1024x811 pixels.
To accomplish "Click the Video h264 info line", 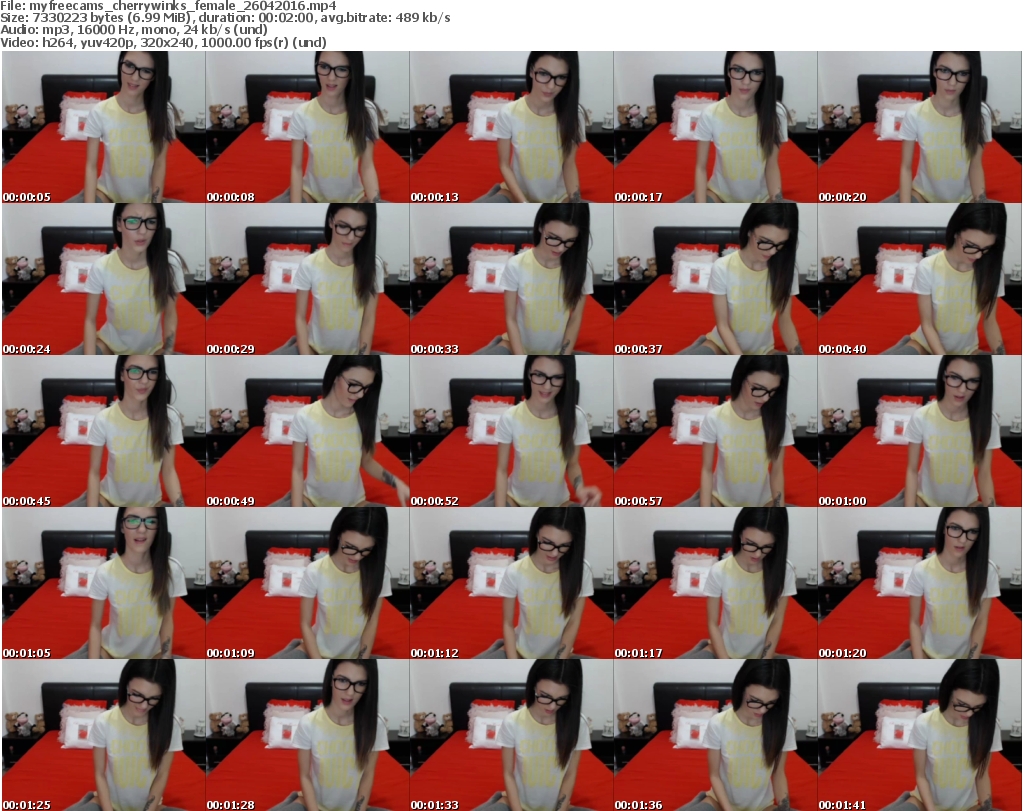I will (163, 42).
